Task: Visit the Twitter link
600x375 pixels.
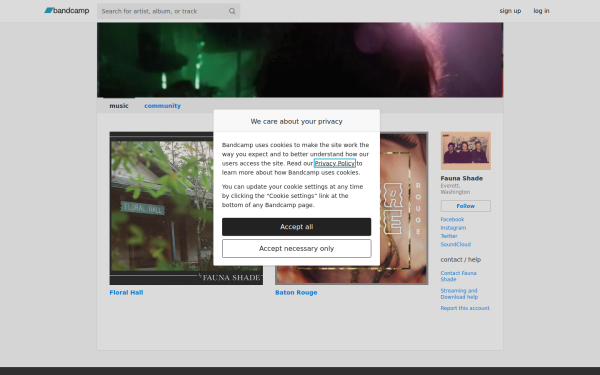Action: click(449, 236)
